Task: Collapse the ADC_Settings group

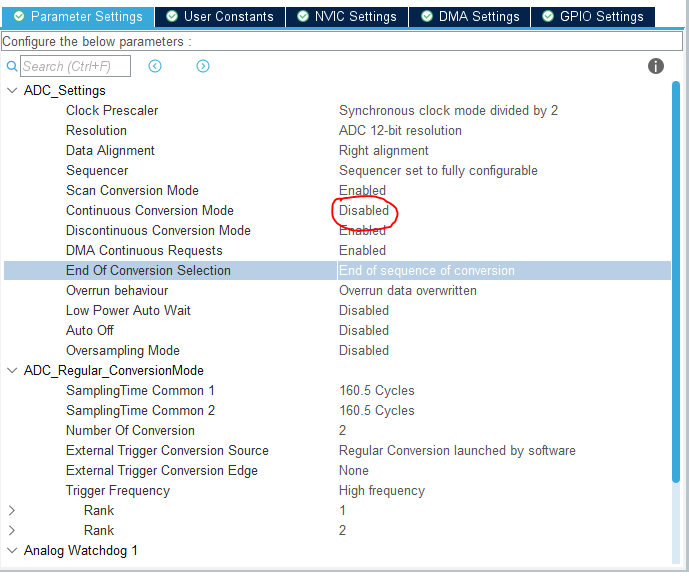Action: point(12,91)
